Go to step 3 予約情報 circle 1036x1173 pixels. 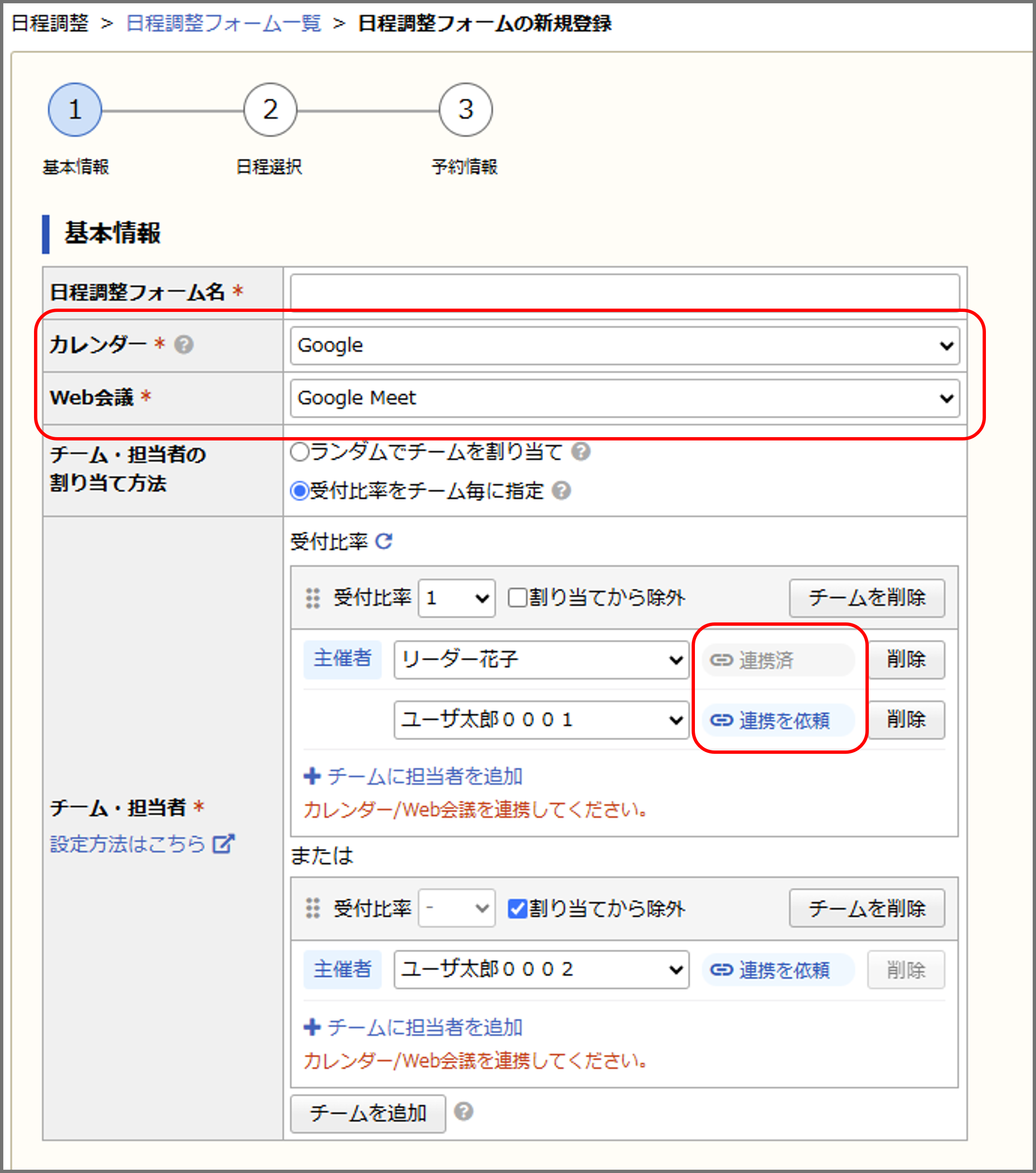pyautogui.click(x=466, y=110)
